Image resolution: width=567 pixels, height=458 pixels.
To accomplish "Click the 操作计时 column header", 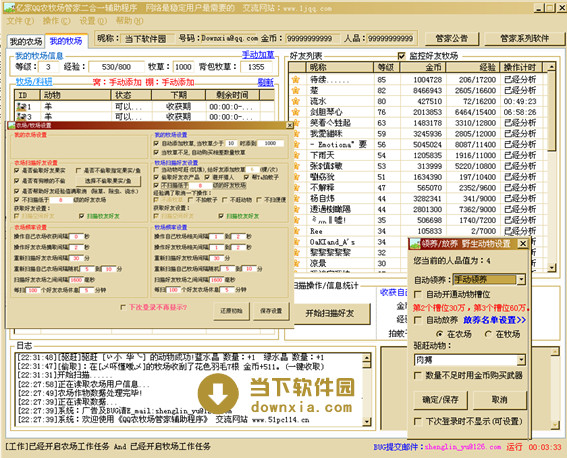I will pos(520,67).
